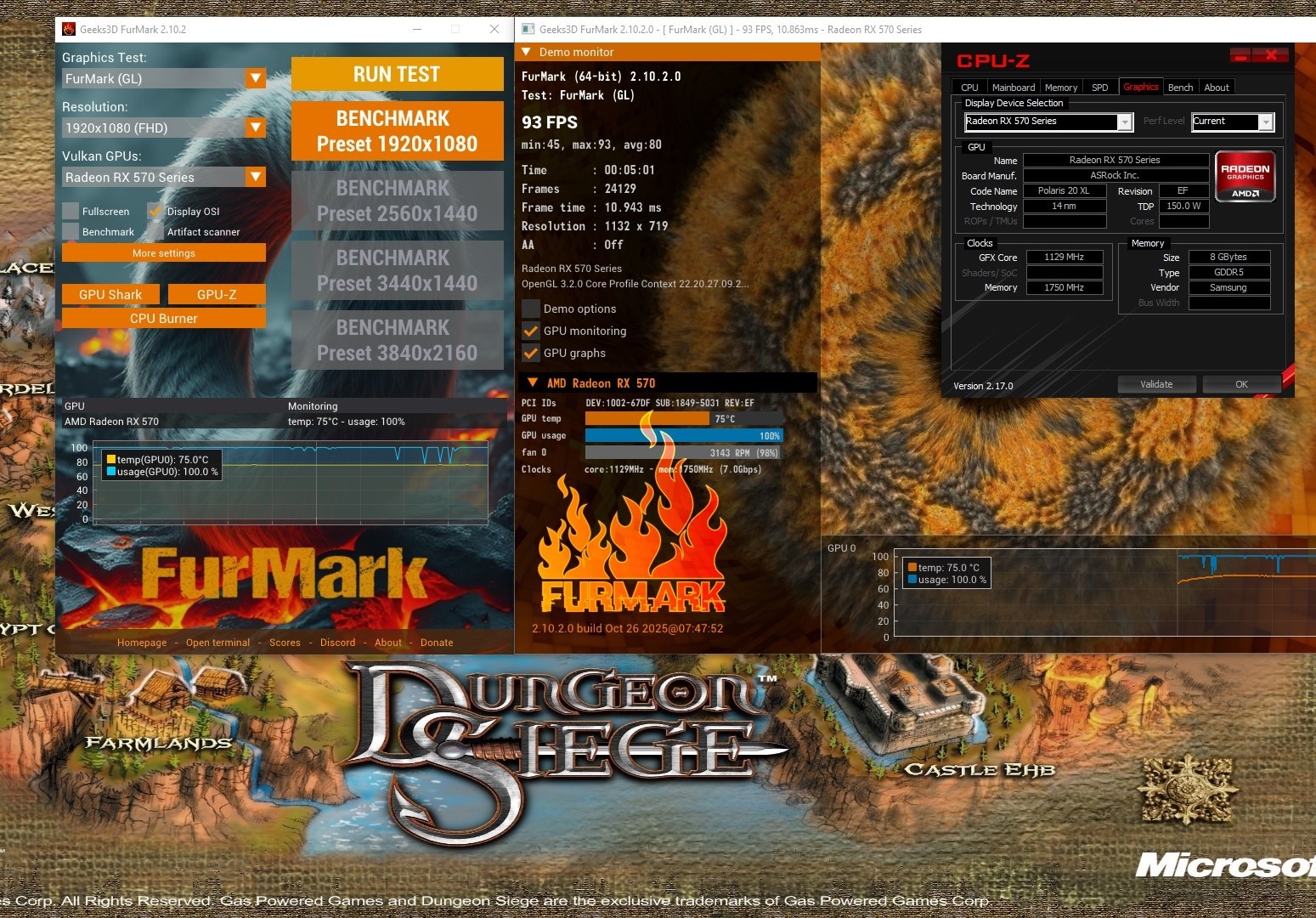Click the 93 FPS readout in demo monitor

pos(550,122)
